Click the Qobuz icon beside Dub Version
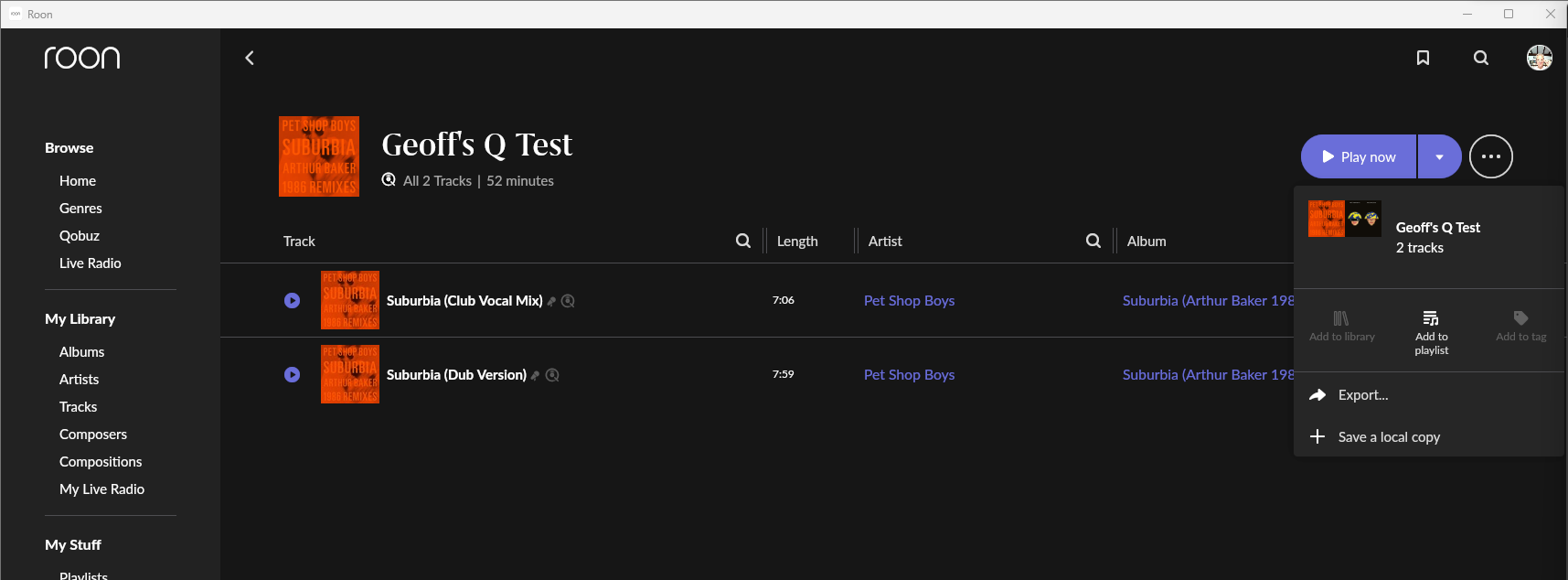 552,375
